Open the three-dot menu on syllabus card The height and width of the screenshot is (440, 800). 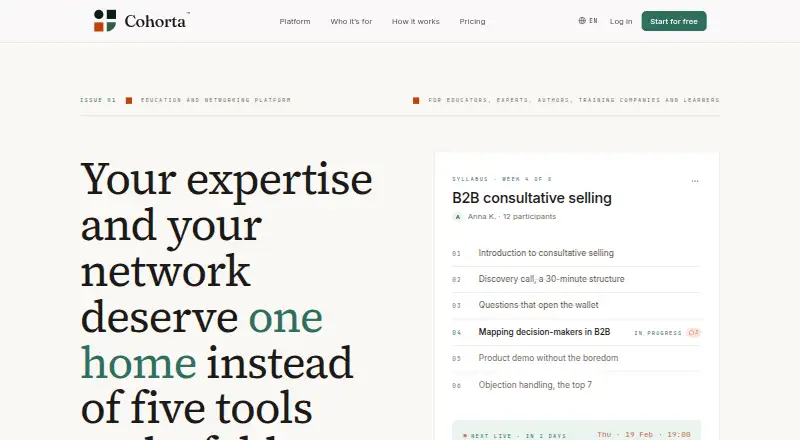click(695, 181)
